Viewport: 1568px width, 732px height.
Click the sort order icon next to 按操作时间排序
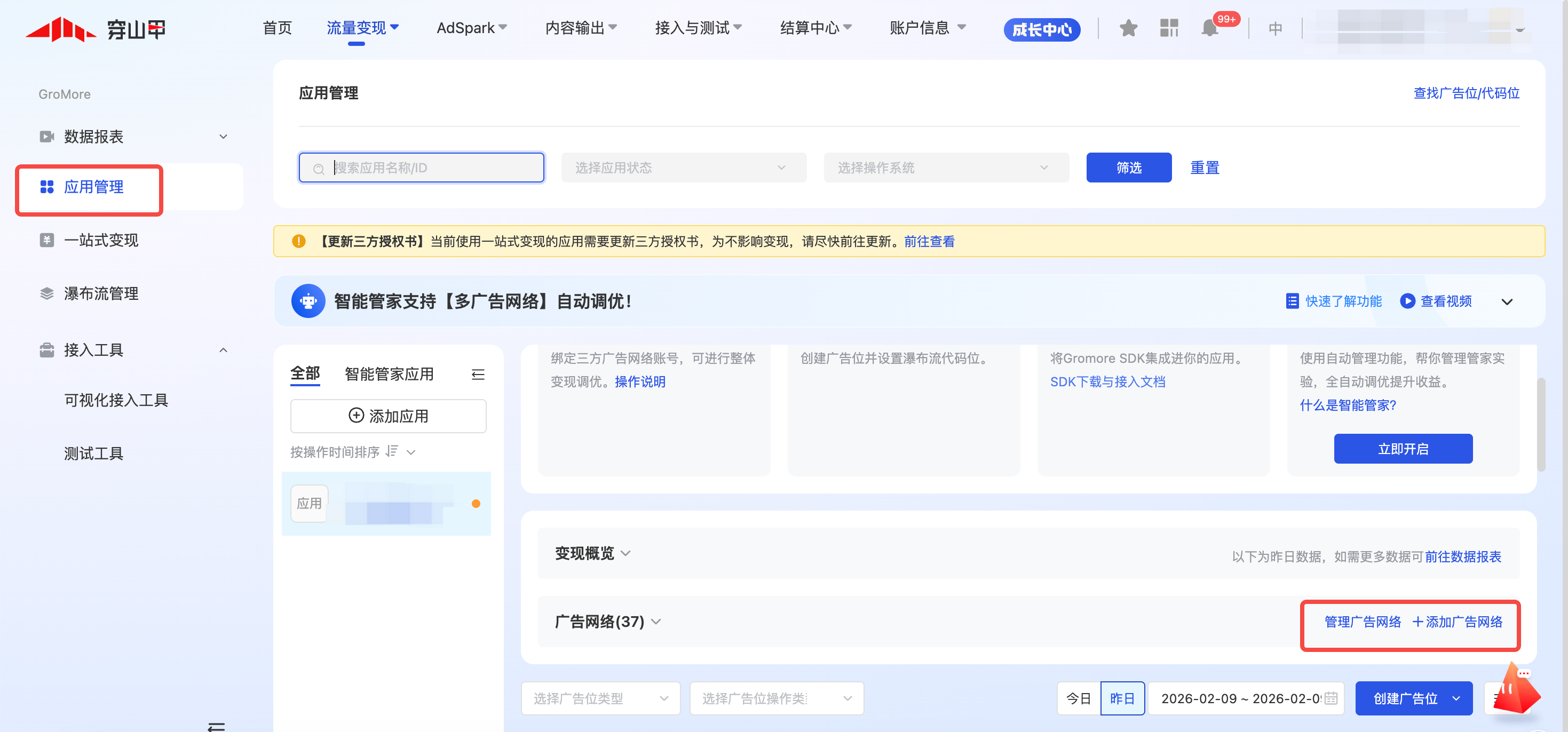pyautogui.click(x=392, y=451)
